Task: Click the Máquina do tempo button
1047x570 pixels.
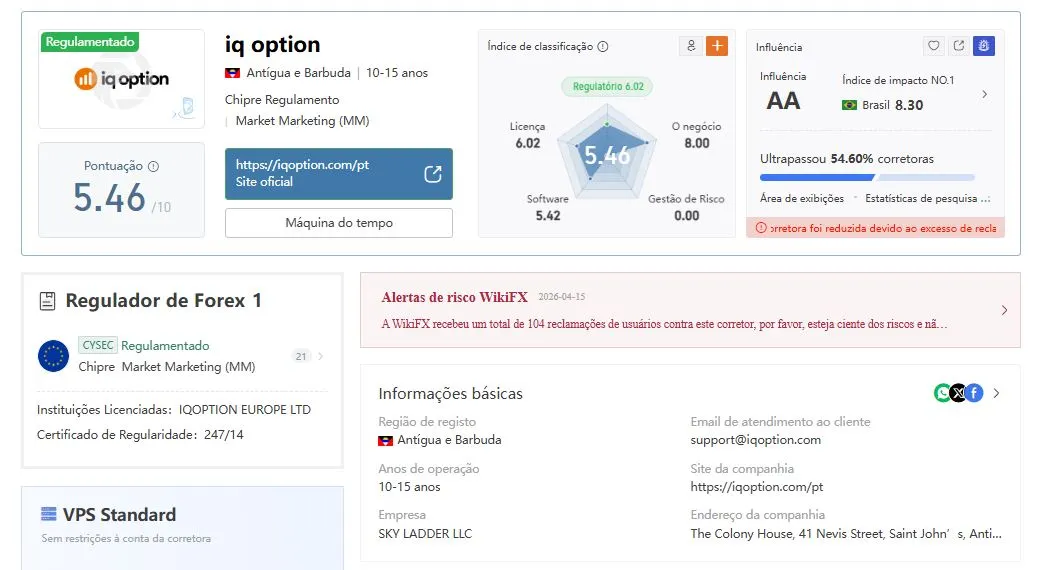Action: (x=339, y=223)
